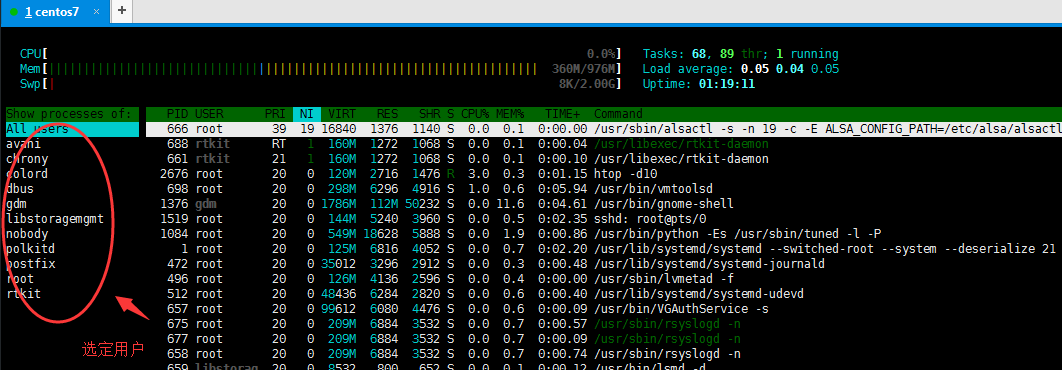Select rtkit-daemon row with PID 688
Image resolution: width=1062 pixels, height=370 pixels.
tap(604, 144)
